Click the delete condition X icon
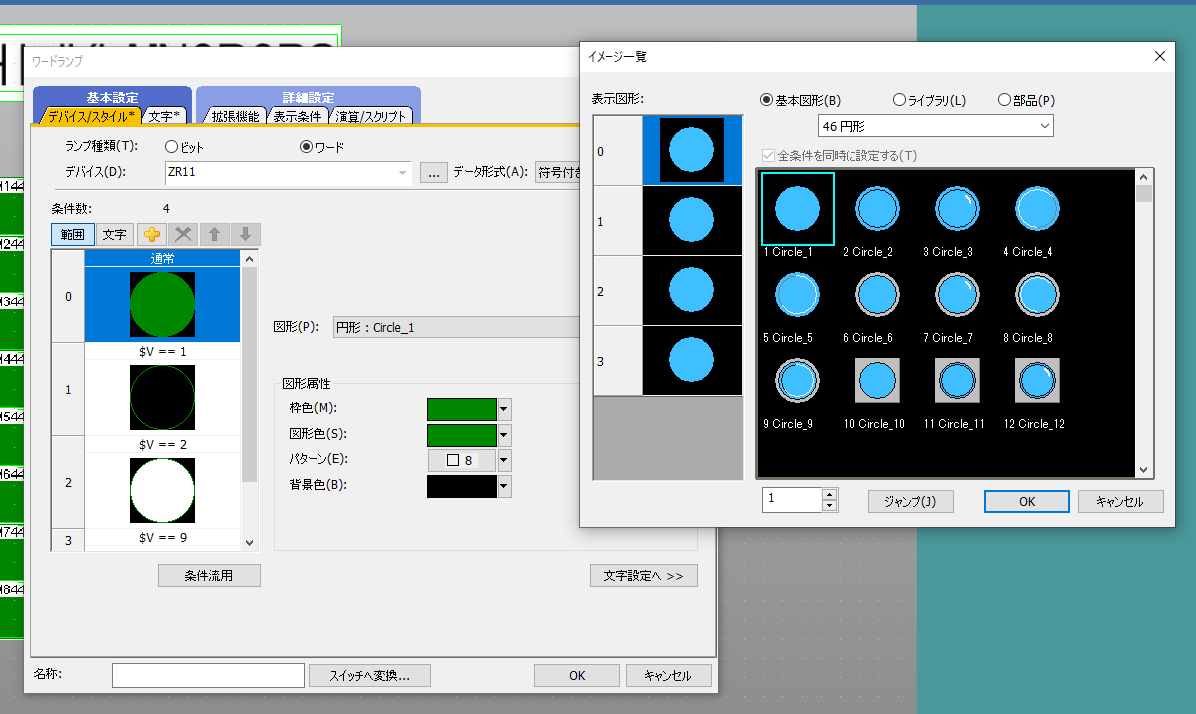Screen dimensions: 1196x714 [x=183, y=234]
